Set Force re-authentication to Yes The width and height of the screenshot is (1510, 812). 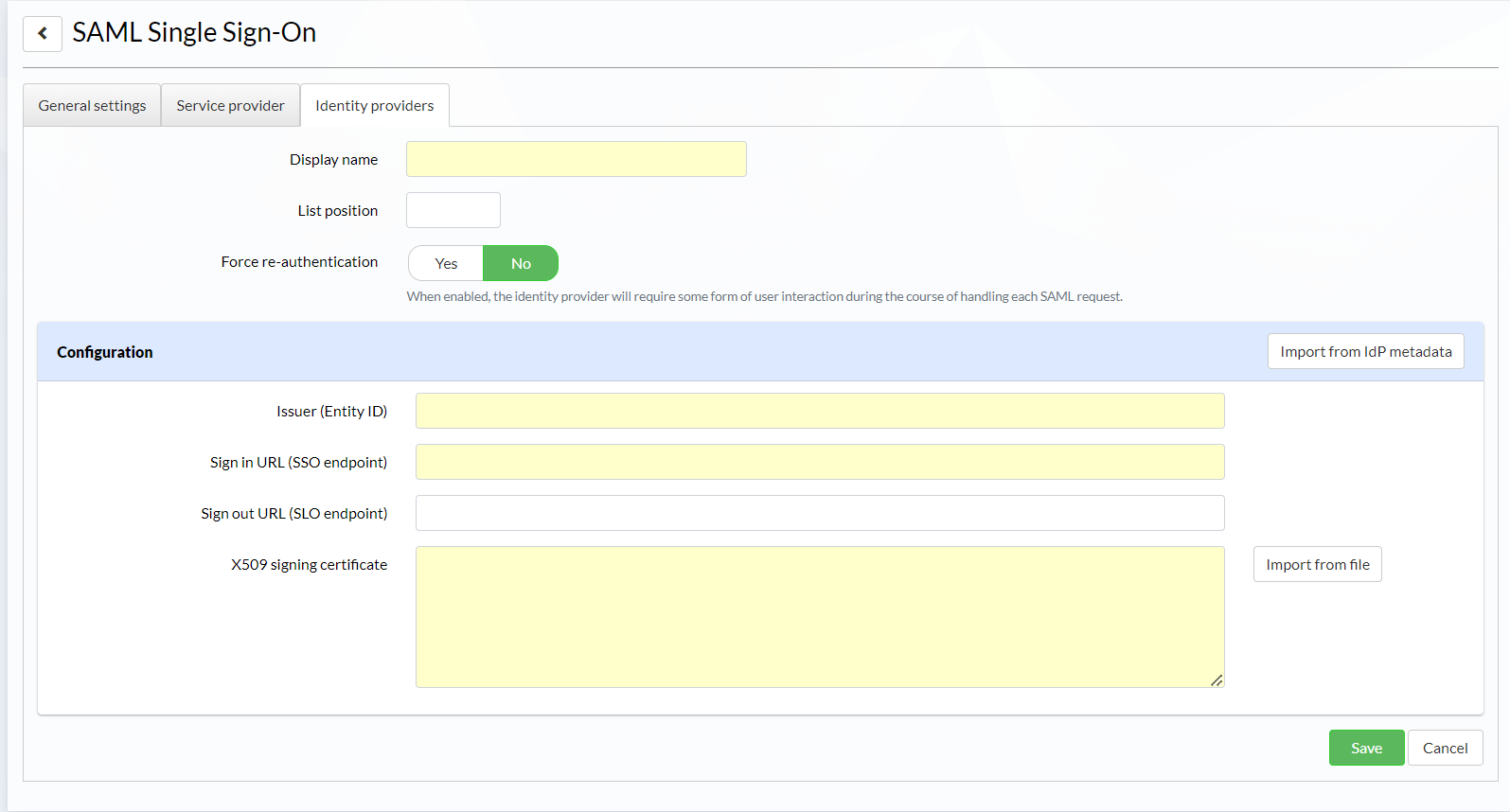[446, 263]
